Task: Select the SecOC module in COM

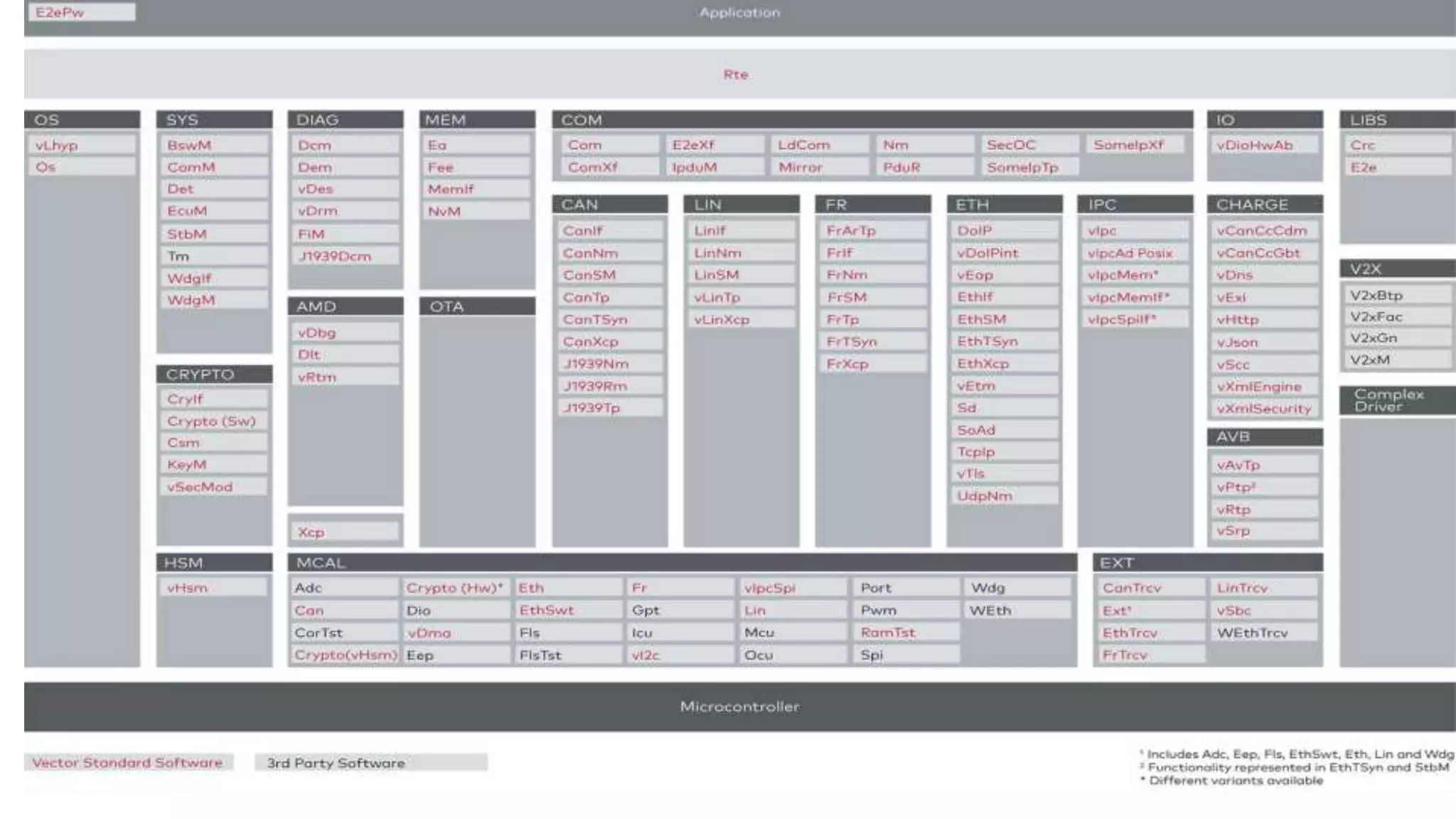Action: coord(1028,145)
